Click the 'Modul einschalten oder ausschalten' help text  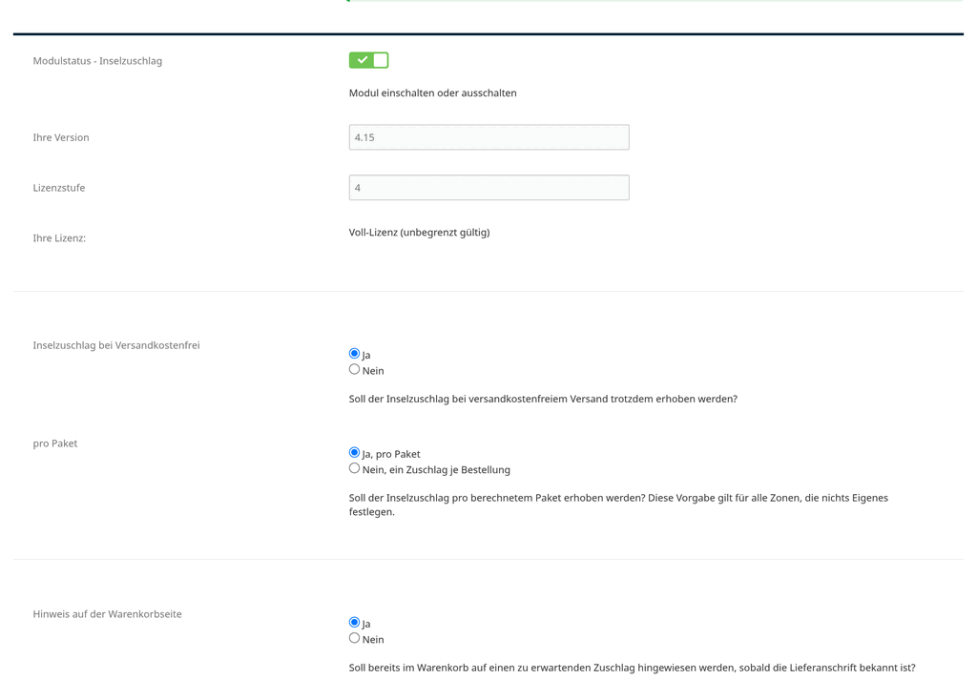point(432,93)
